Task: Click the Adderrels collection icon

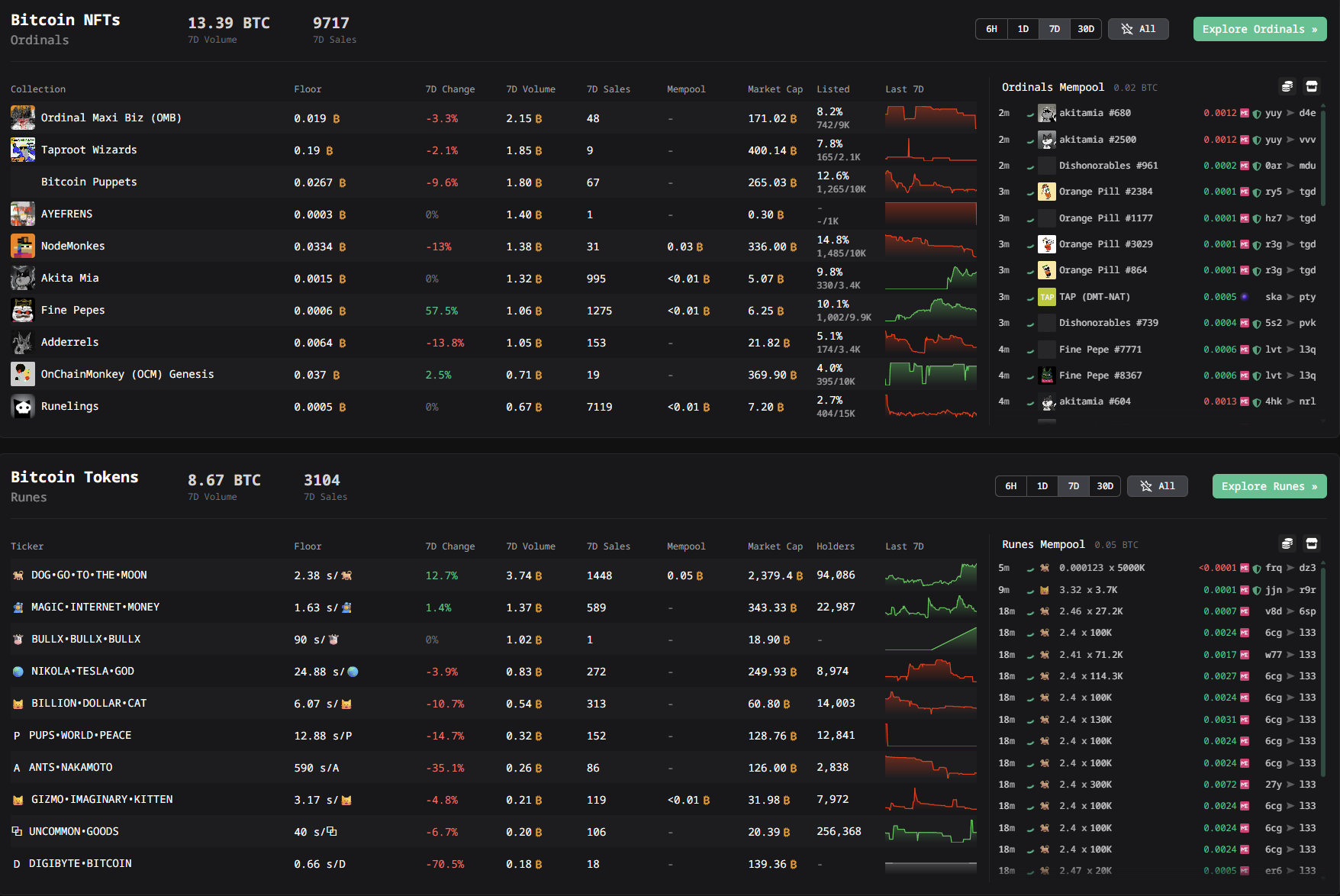Action: pyautogui.click(x=23, y=342)
